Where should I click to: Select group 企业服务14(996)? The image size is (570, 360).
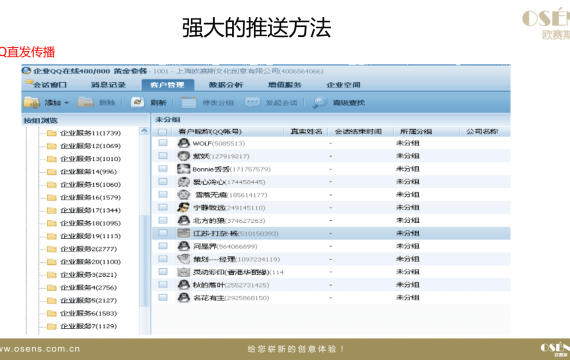88,172
